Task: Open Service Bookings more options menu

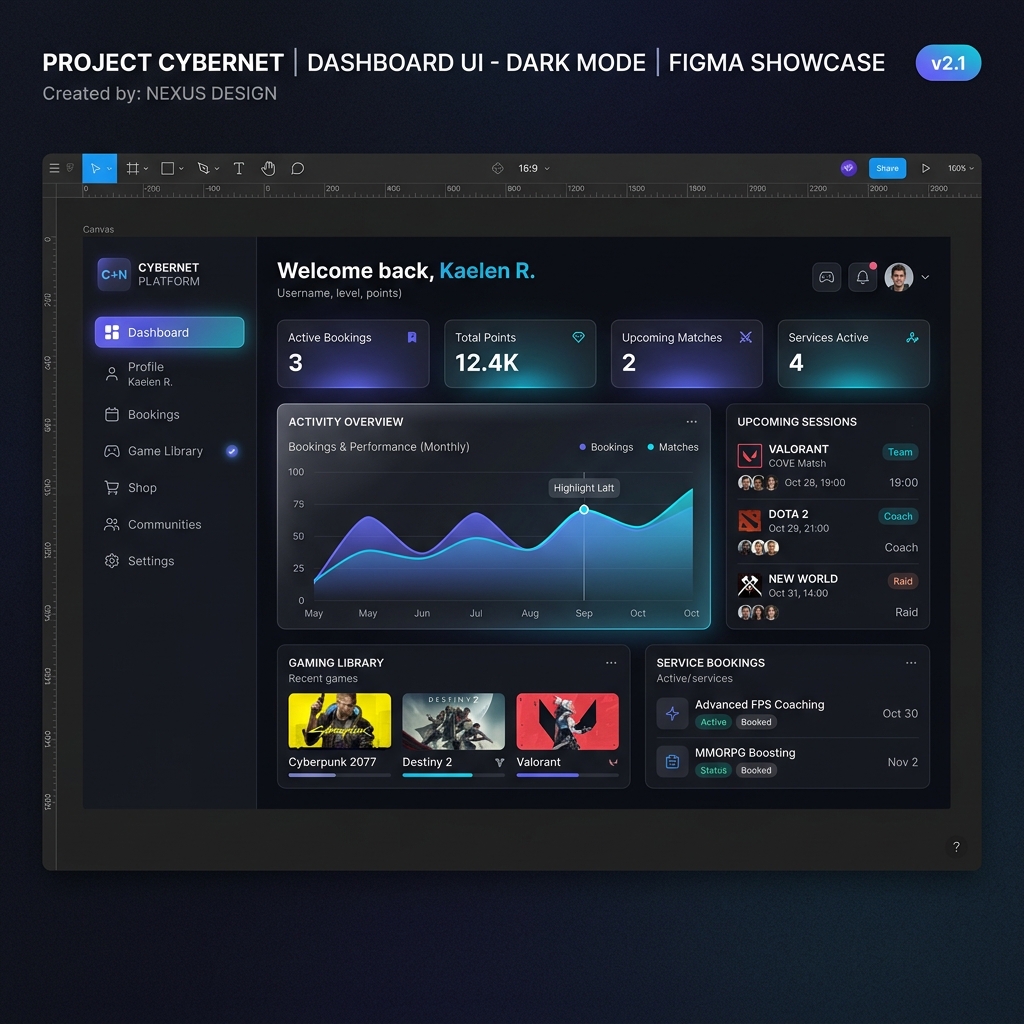Action: click(911, 663)
